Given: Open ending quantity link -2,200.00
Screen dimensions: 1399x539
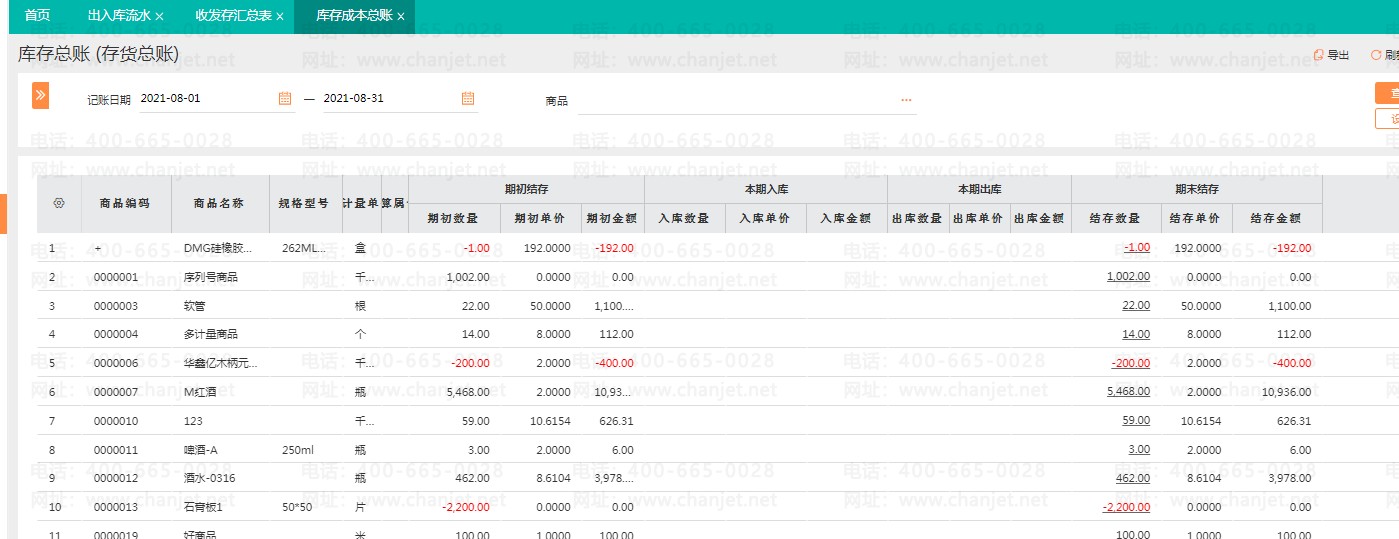Looking at the screenshot, I should coord(1126,507).
